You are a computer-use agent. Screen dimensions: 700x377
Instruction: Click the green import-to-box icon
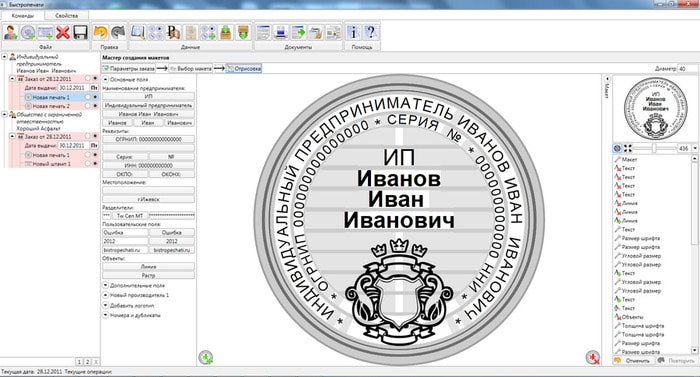coord(226,33)
